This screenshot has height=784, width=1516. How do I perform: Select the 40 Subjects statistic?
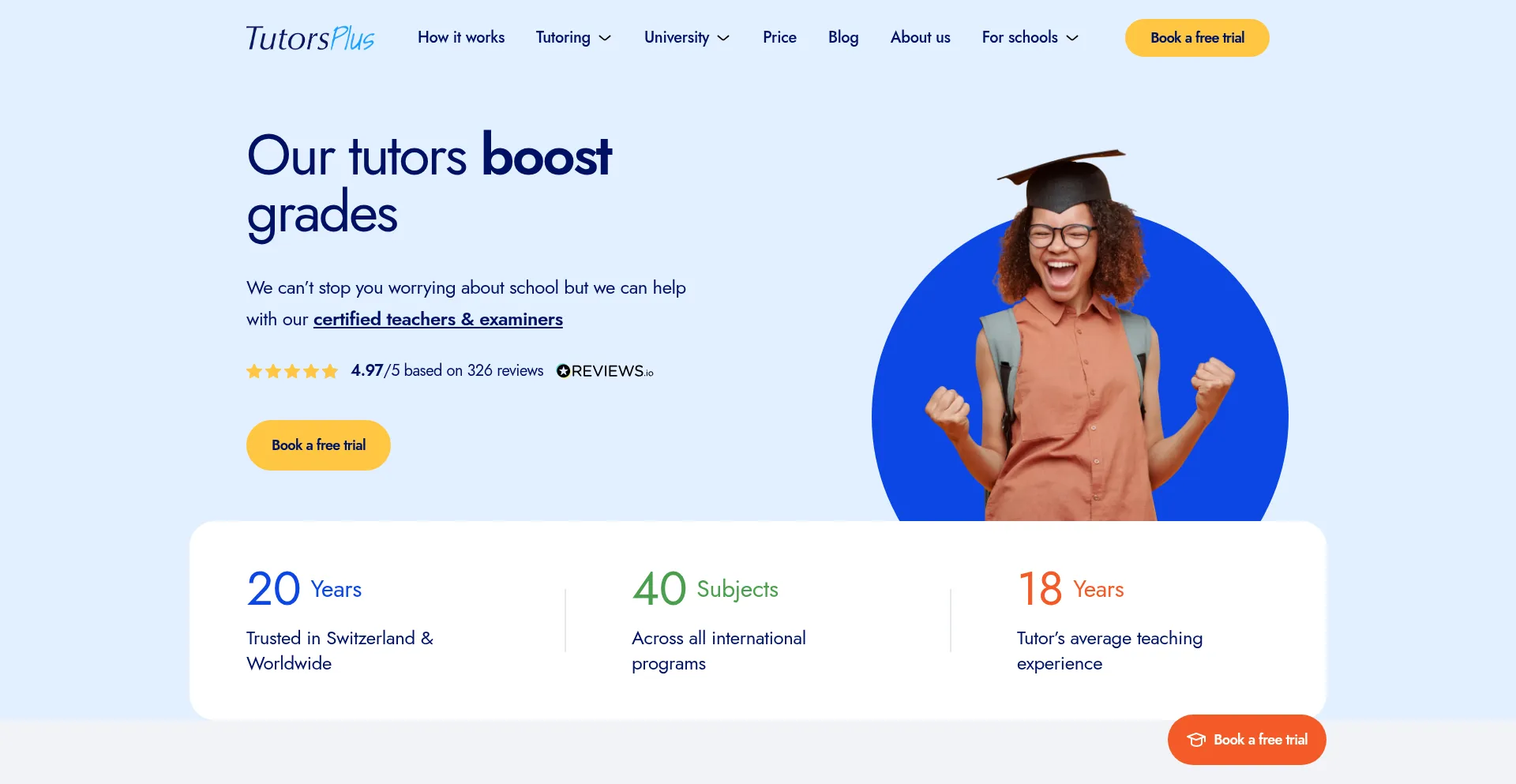[x=705, y=589]
